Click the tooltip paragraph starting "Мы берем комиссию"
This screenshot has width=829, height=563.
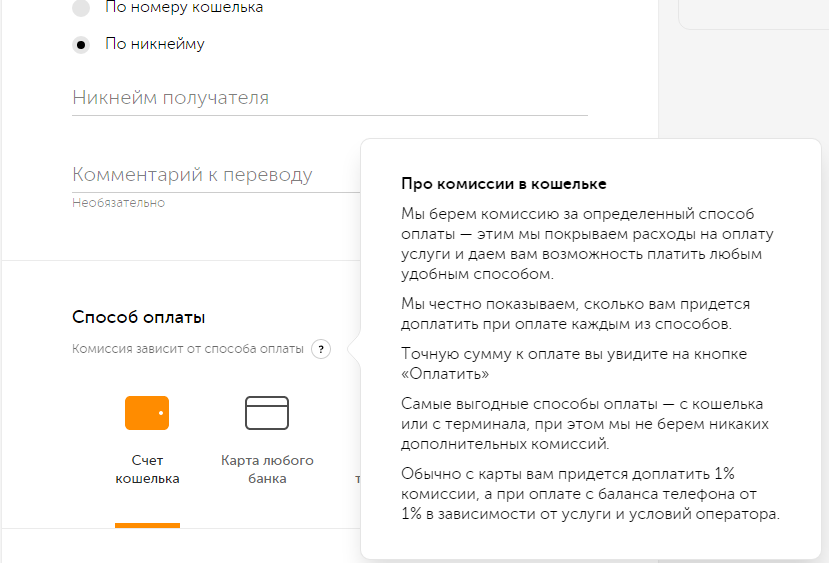581,244
